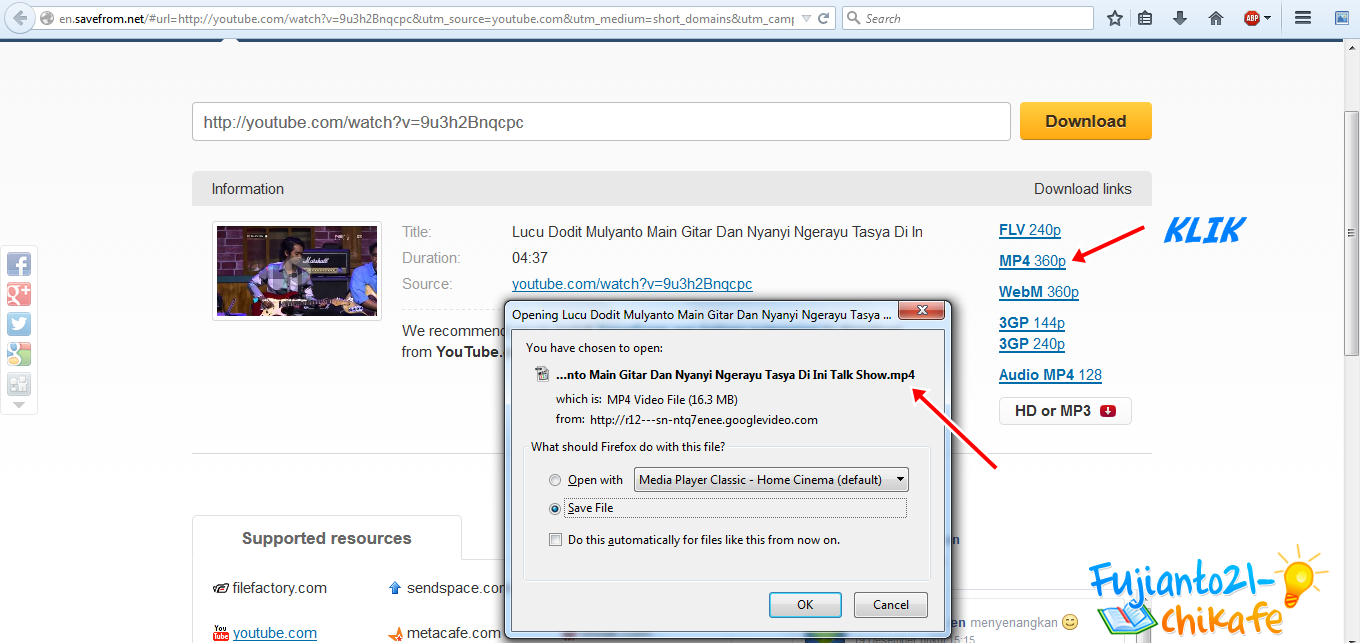Screen dimensions: 1360x643
Task: Click the browser Back arrow button
Action: tap(20, 18)
